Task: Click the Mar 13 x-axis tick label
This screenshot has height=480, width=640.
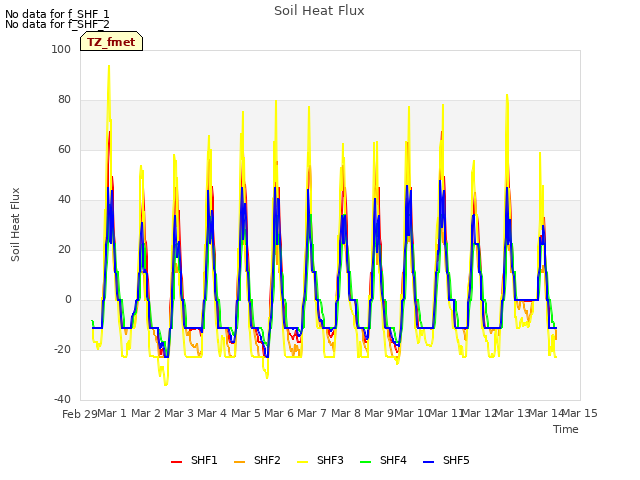Action: tap(513, 413)
